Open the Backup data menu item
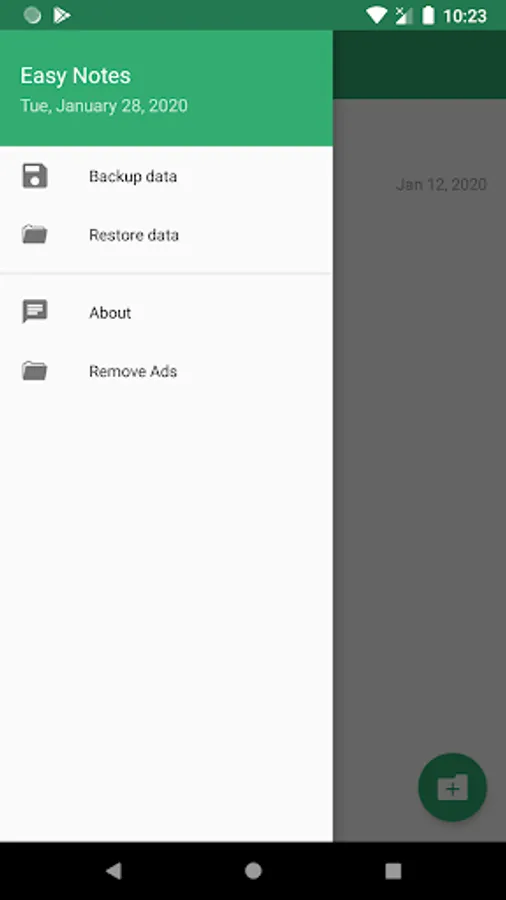The height and width of the screenshot is (900, 506). pyautogui.click(x=166, y=176)
